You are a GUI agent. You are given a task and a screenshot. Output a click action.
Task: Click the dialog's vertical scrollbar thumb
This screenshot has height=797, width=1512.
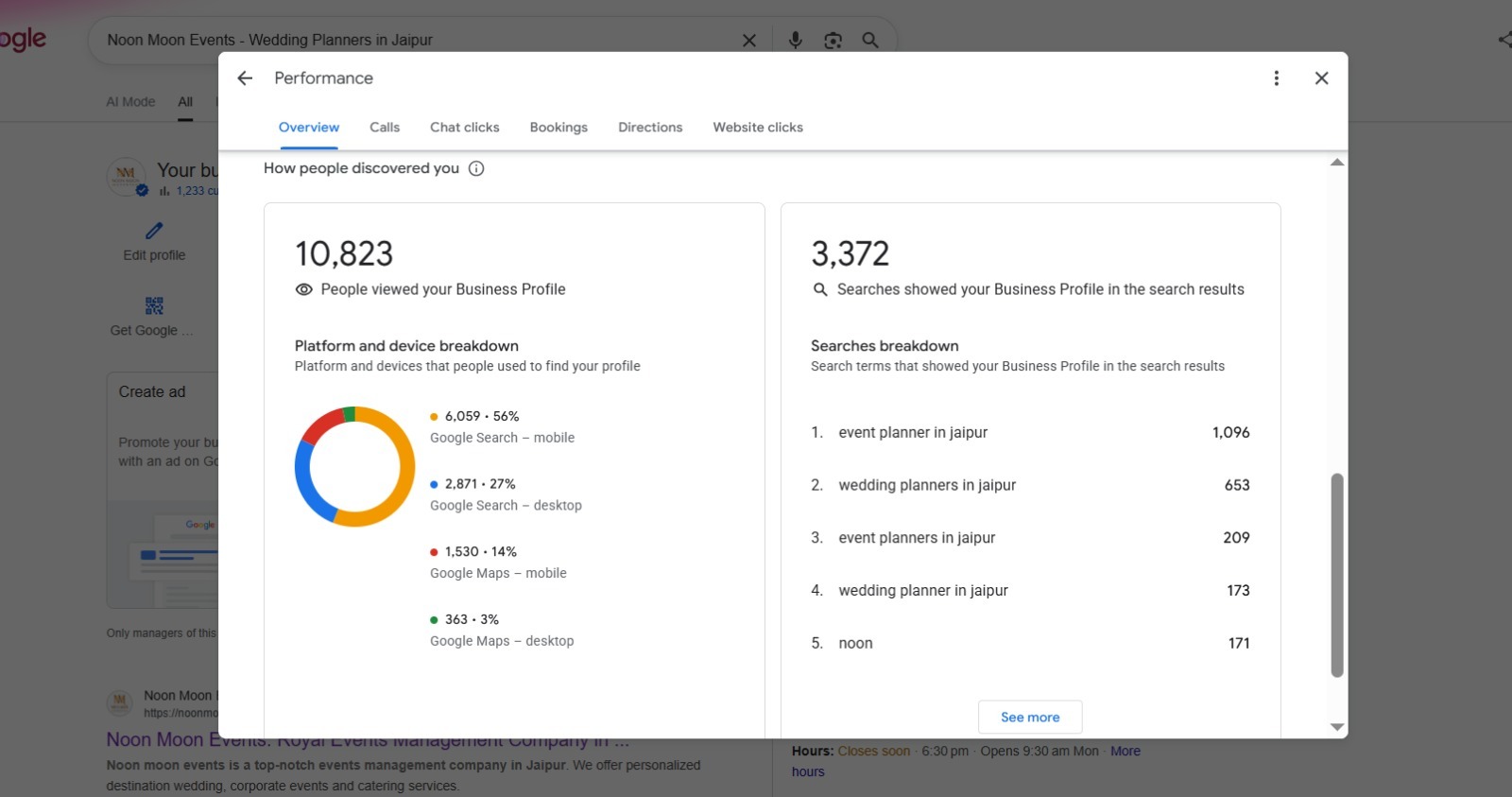coord(1337,576)
